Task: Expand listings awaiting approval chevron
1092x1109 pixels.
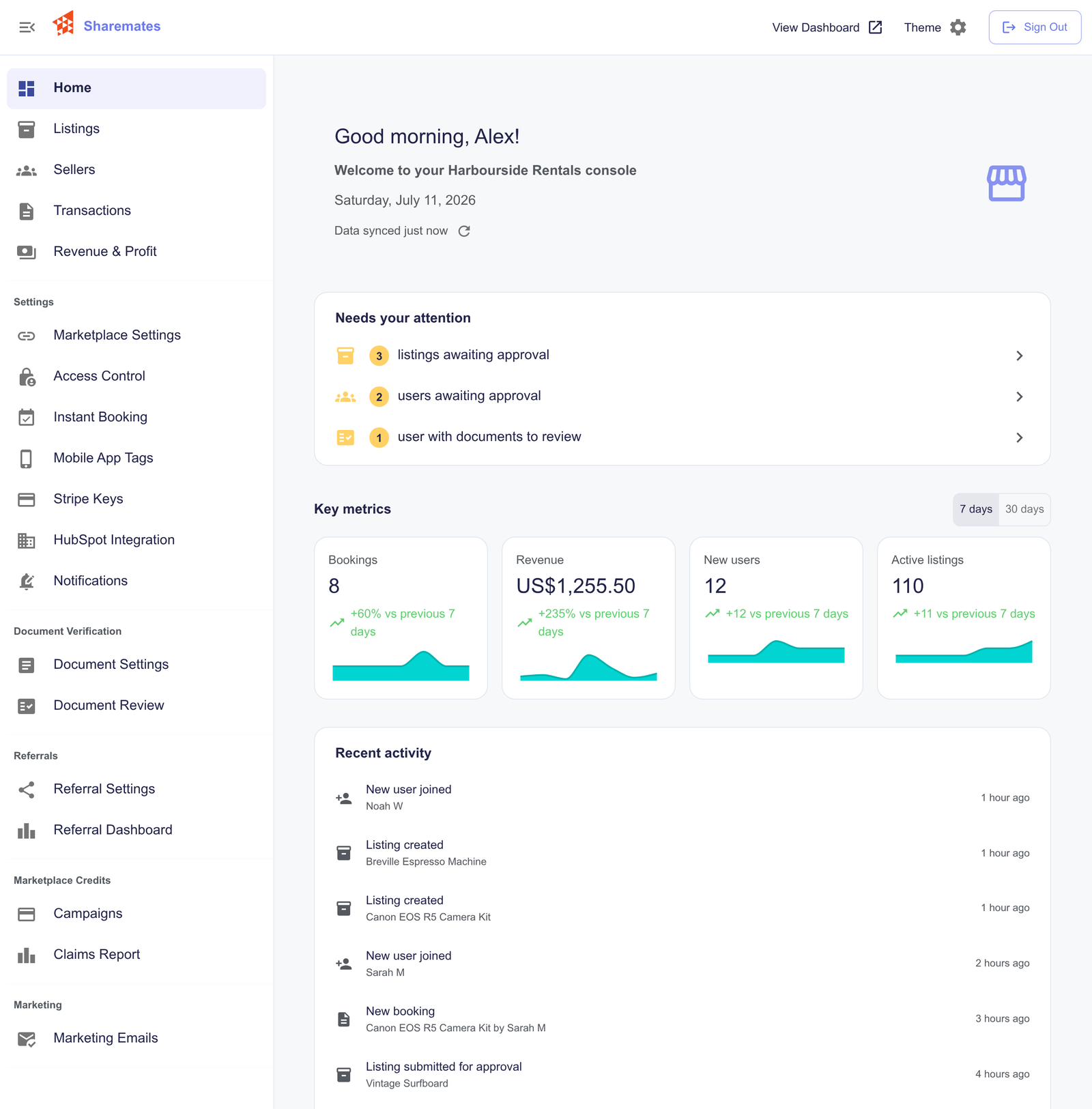Action: [1019, 356]
